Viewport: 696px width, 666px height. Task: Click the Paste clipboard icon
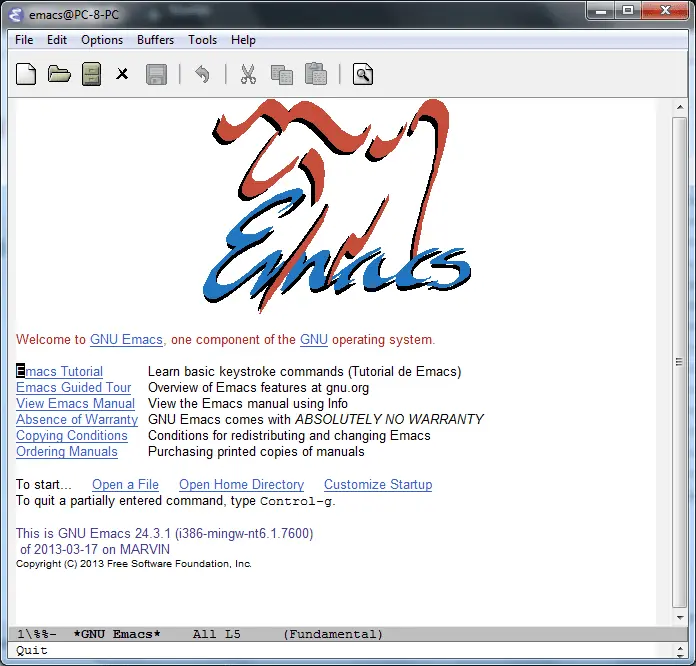coord(316,73)
